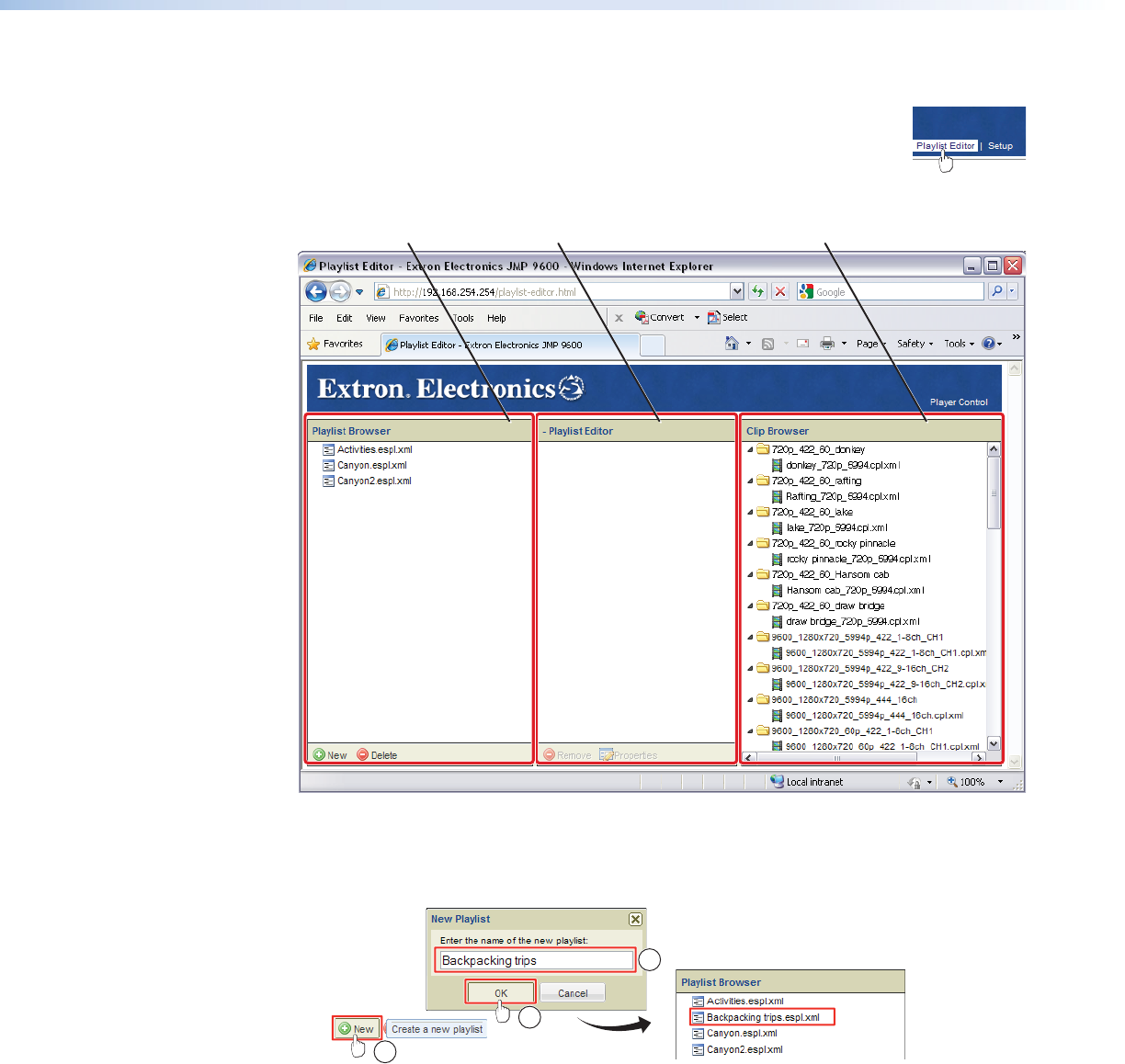Open the search provider dropdown arrow
Screen dimensions: 1125x1064
(x=1012, y=291)
